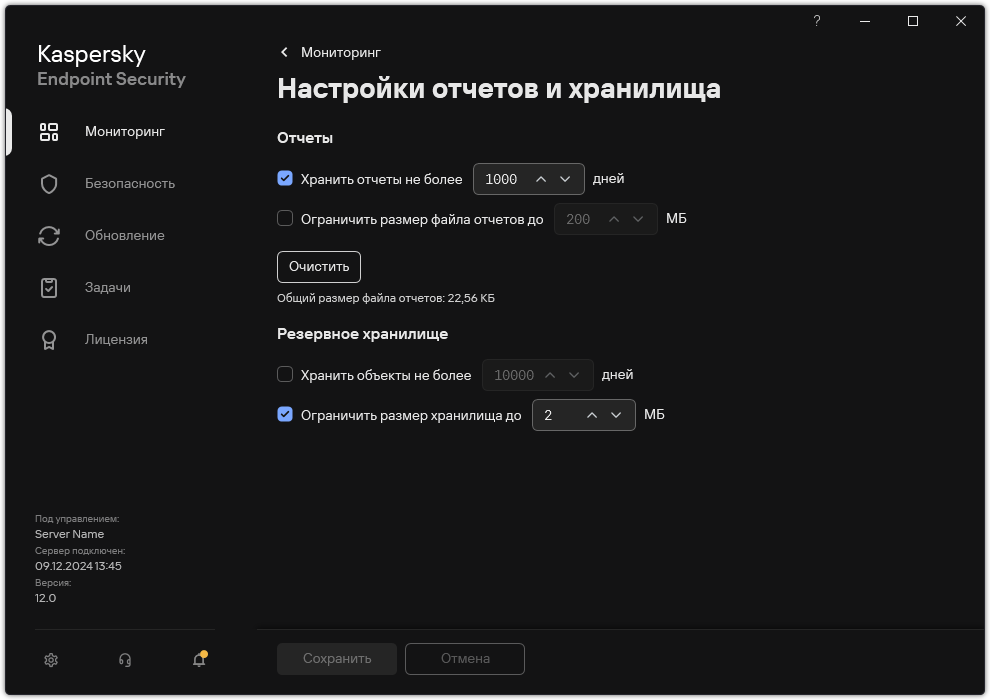The width and height of the screenshot is (990, 700).
Task: Open Мониторинг section in sidebar
Action: click(125, 131)
